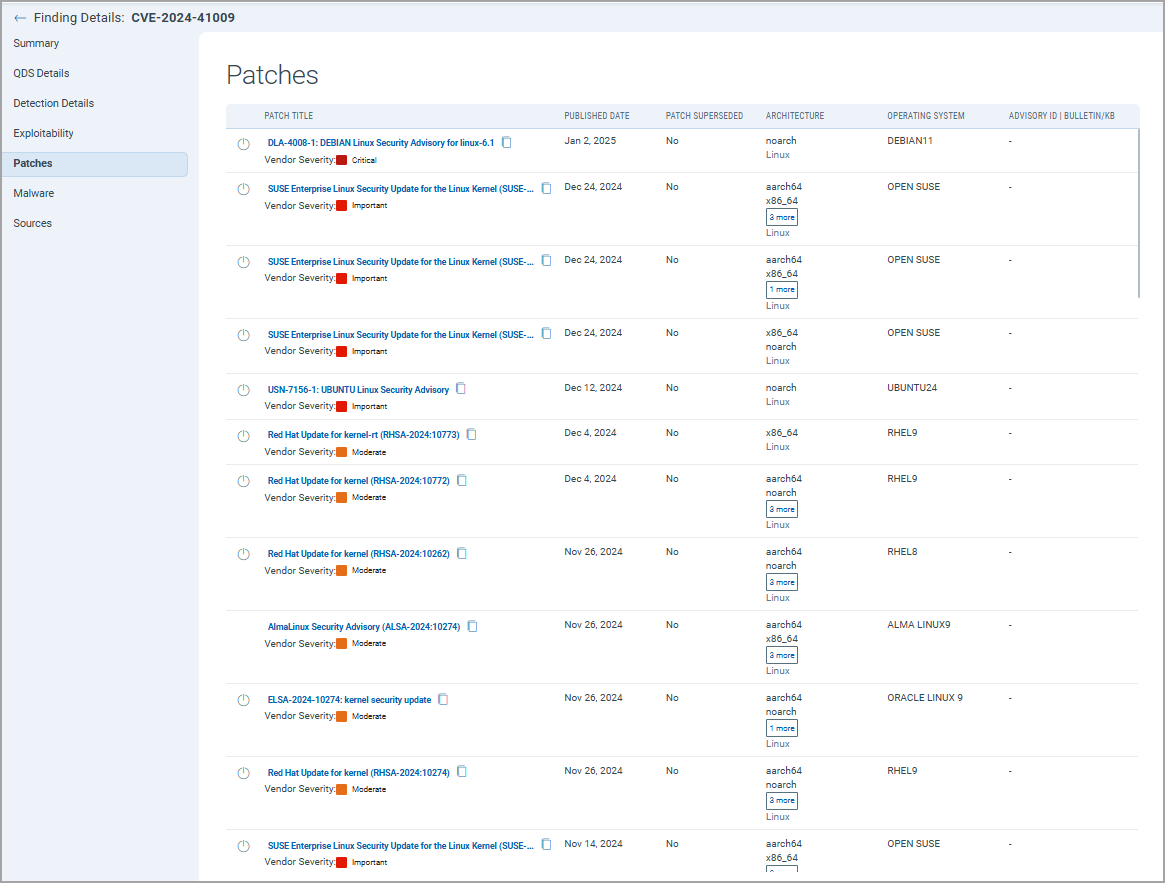1165x883 pixels.
Task: Copy the DLA-4008-1 Debian advisory title
Action: tap(507, 143)
